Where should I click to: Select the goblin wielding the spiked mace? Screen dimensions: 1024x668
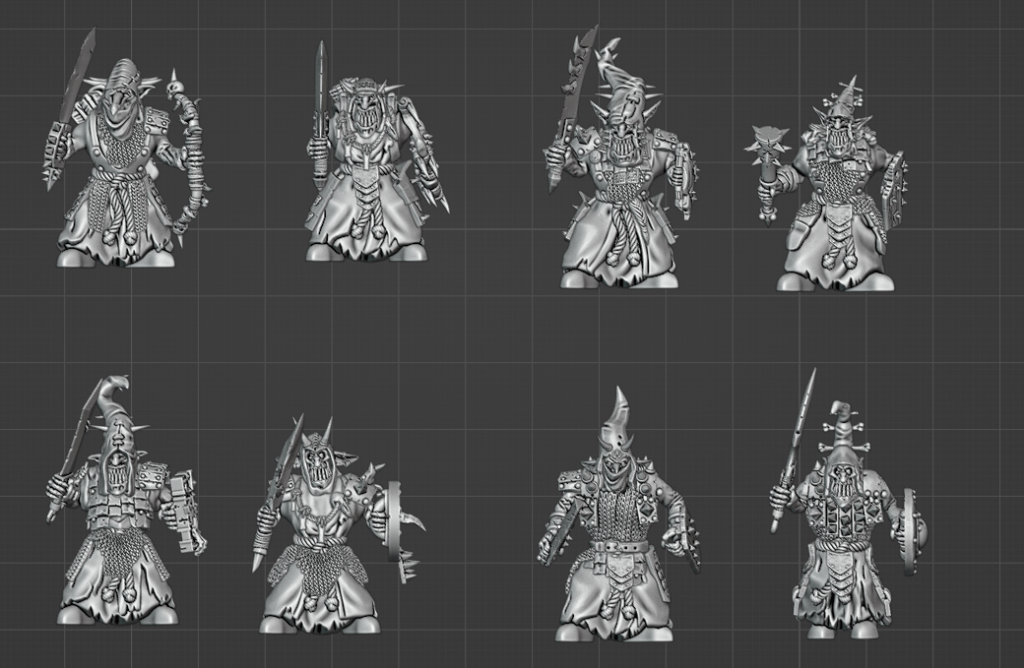click(838, 200)
